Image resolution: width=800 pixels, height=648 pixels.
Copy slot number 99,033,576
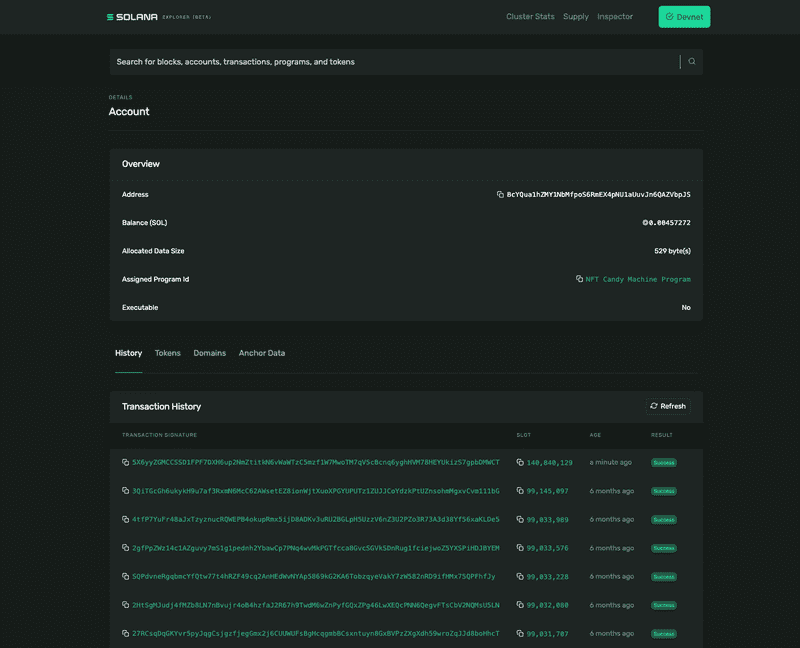click(x=520, y=548)
